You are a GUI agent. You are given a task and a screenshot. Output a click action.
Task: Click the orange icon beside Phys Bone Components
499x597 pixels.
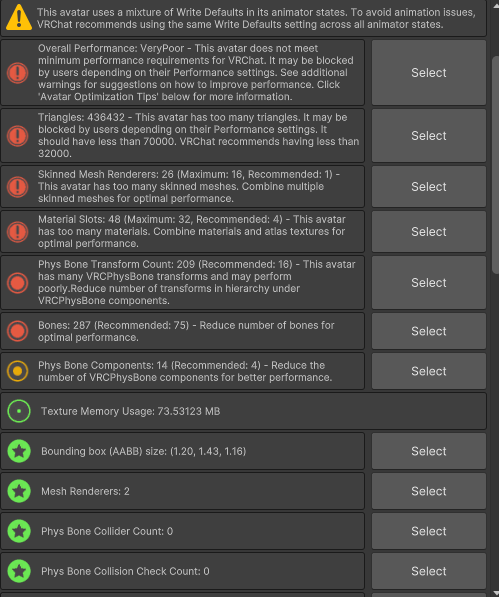coord(18,371)
